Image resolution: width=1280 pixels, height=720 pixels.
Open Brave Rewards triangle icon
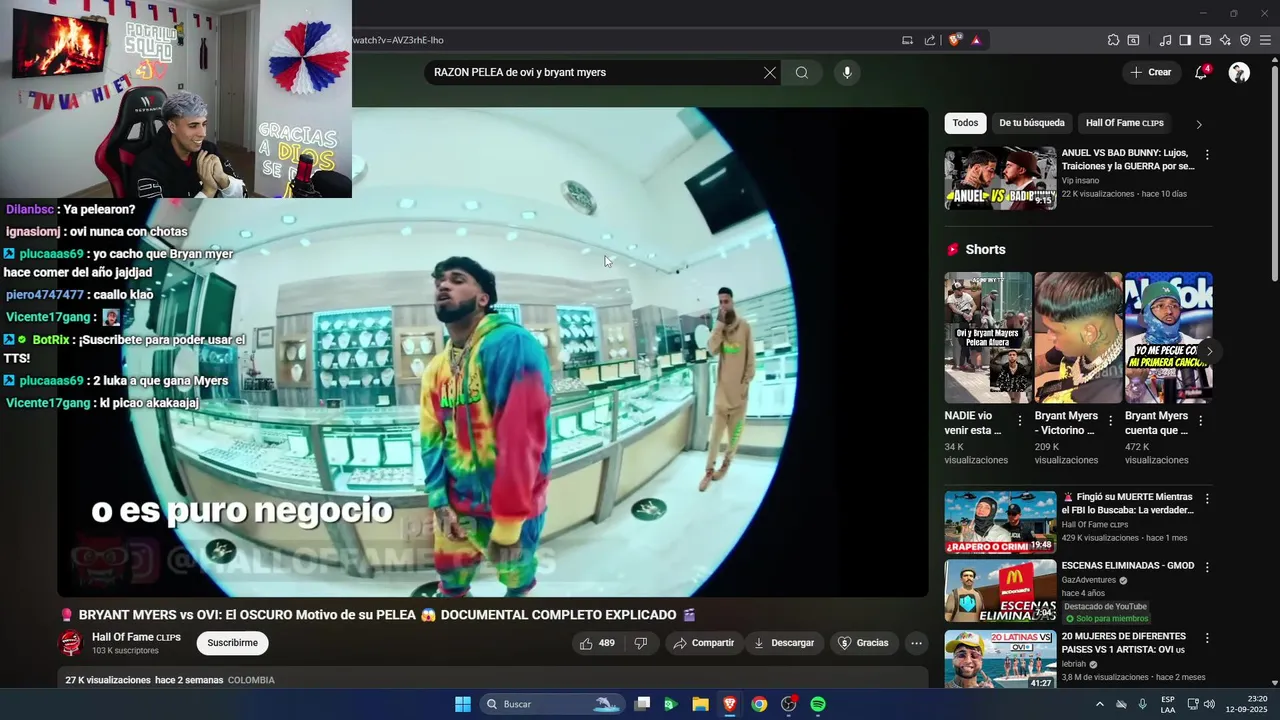click(976, 40)
